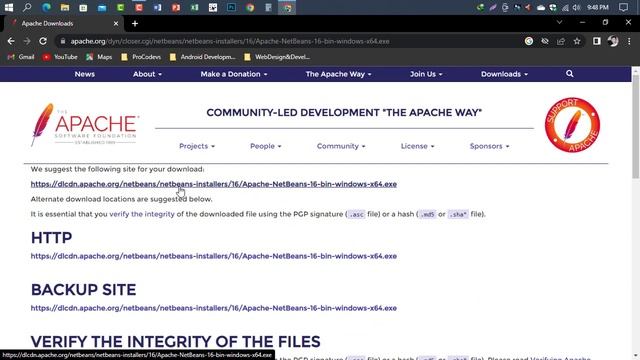The image size is (640, 360).
Task: Click the browser forward arrow
Action: click(x=27, y=41)
